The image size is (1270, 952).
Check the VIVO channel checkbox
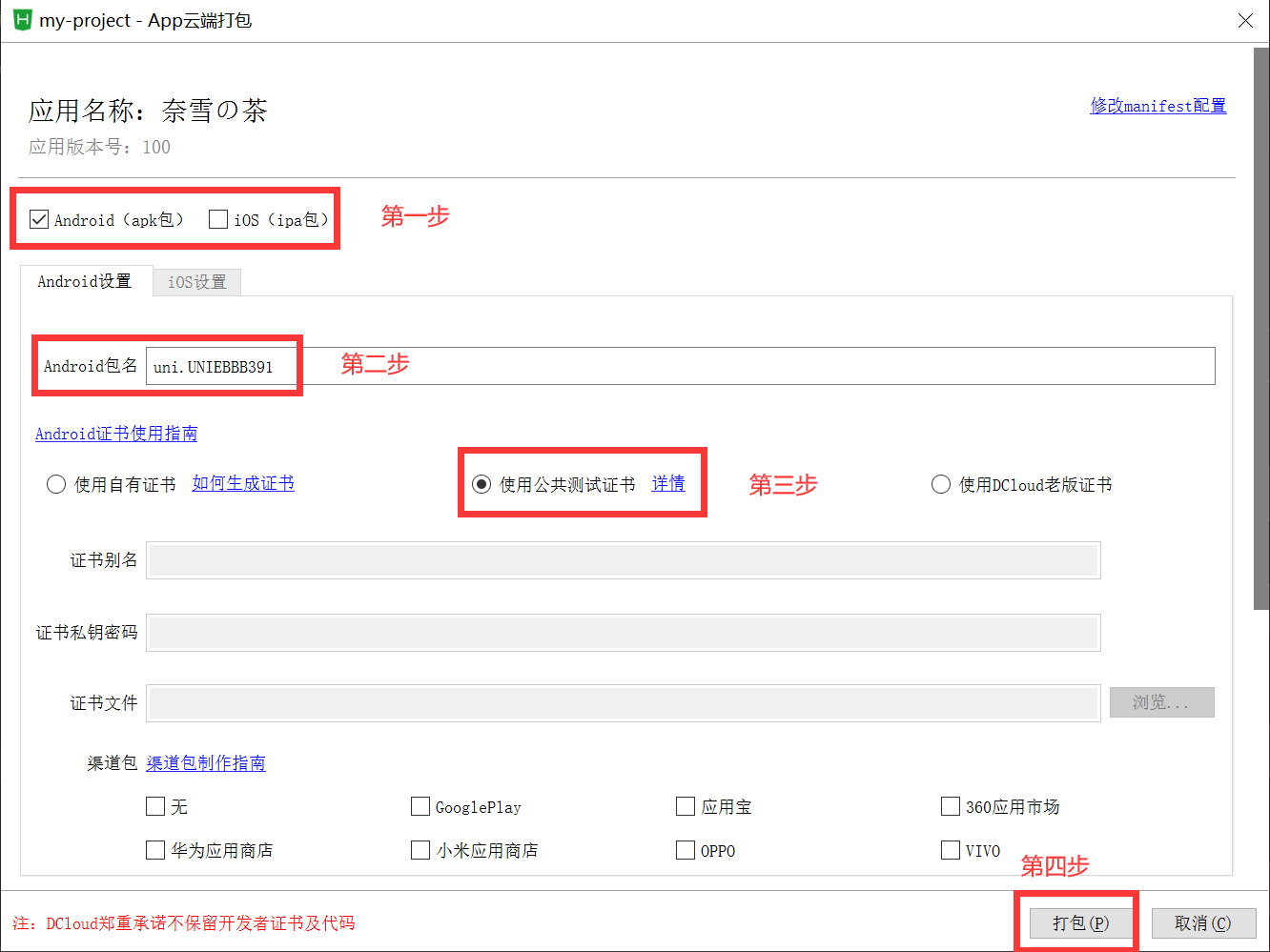951,850
